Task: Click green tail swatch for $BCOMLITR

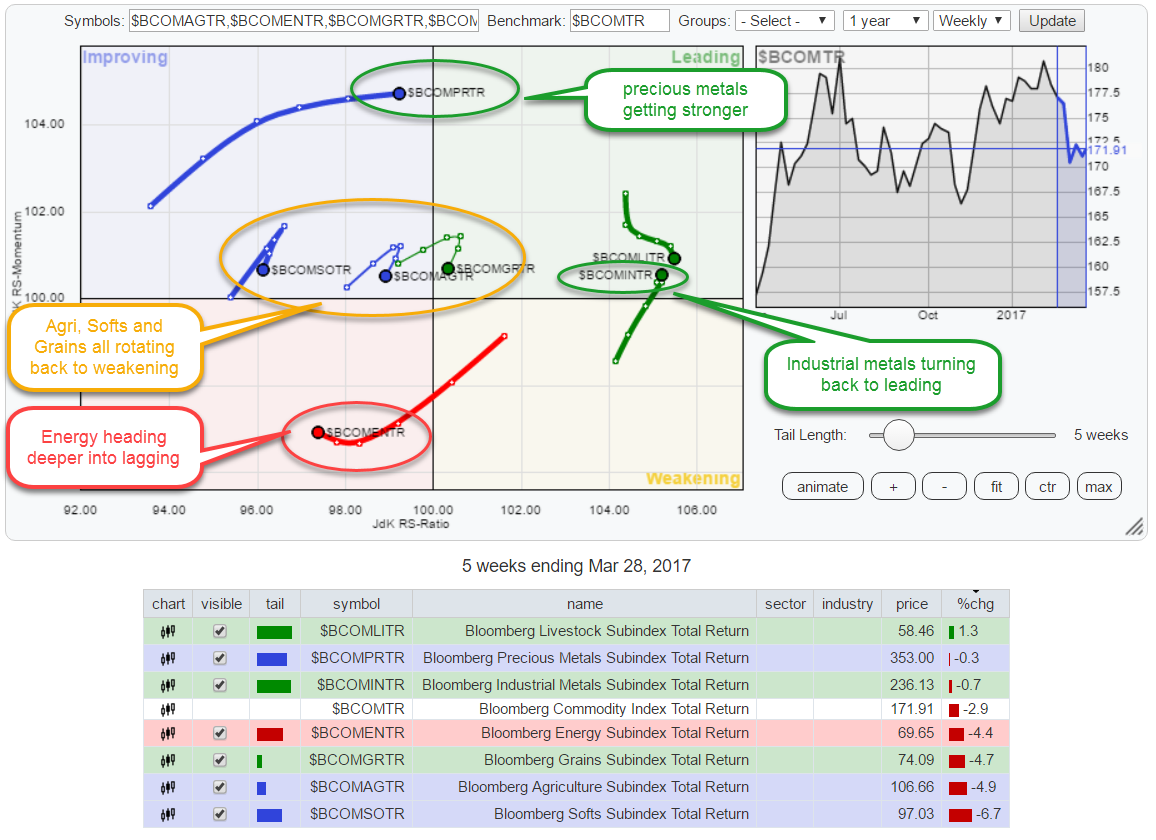Action: tap(274, 632)
